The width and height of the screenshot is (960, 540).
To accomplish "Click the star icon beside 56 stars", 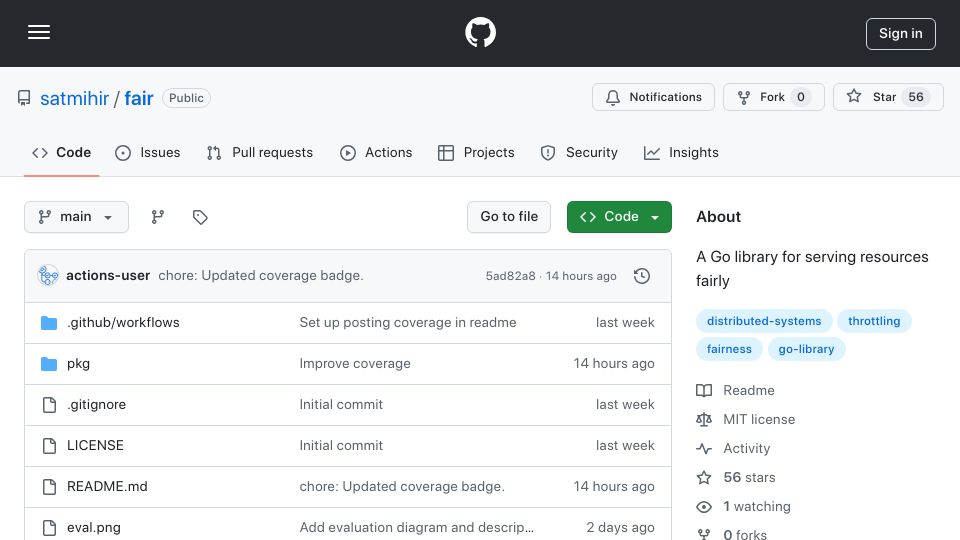I will (x=704, y=478).
